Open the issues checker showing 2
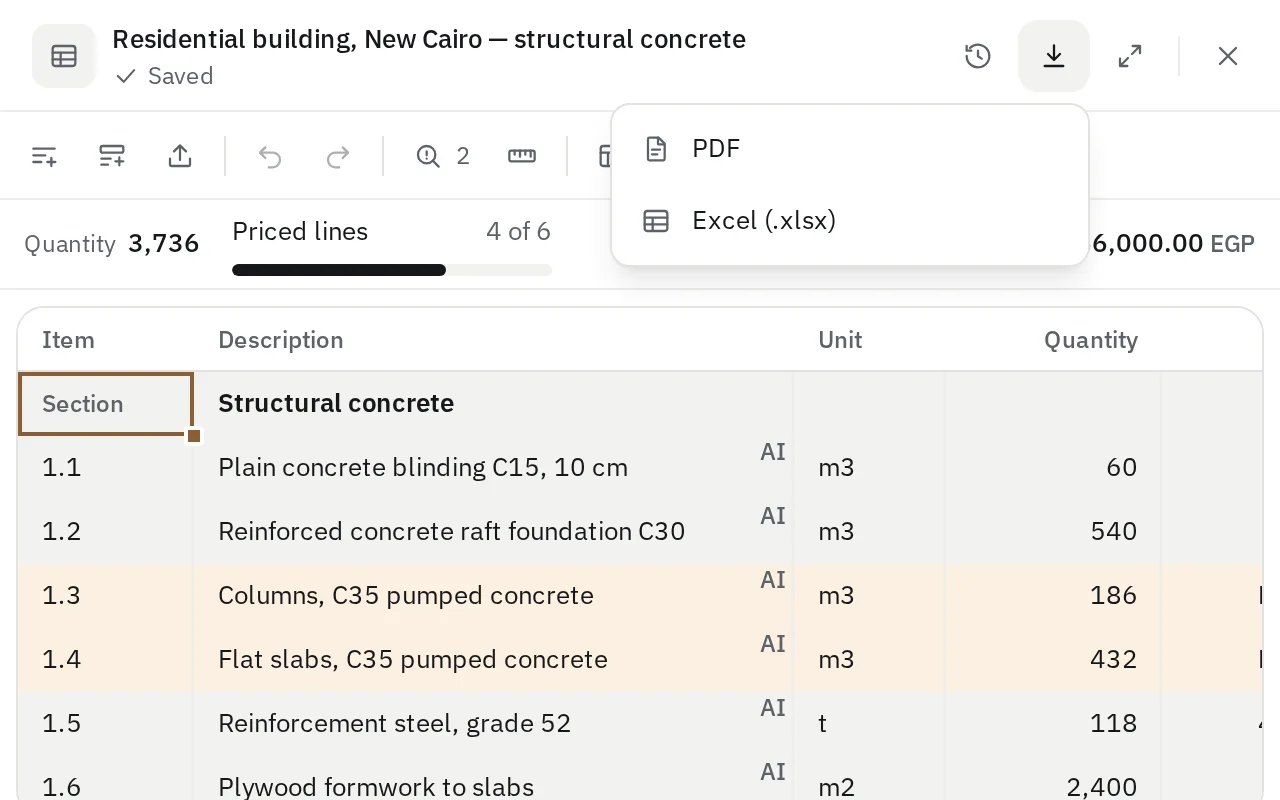1280x800 pixels. (x=443, y=156)
